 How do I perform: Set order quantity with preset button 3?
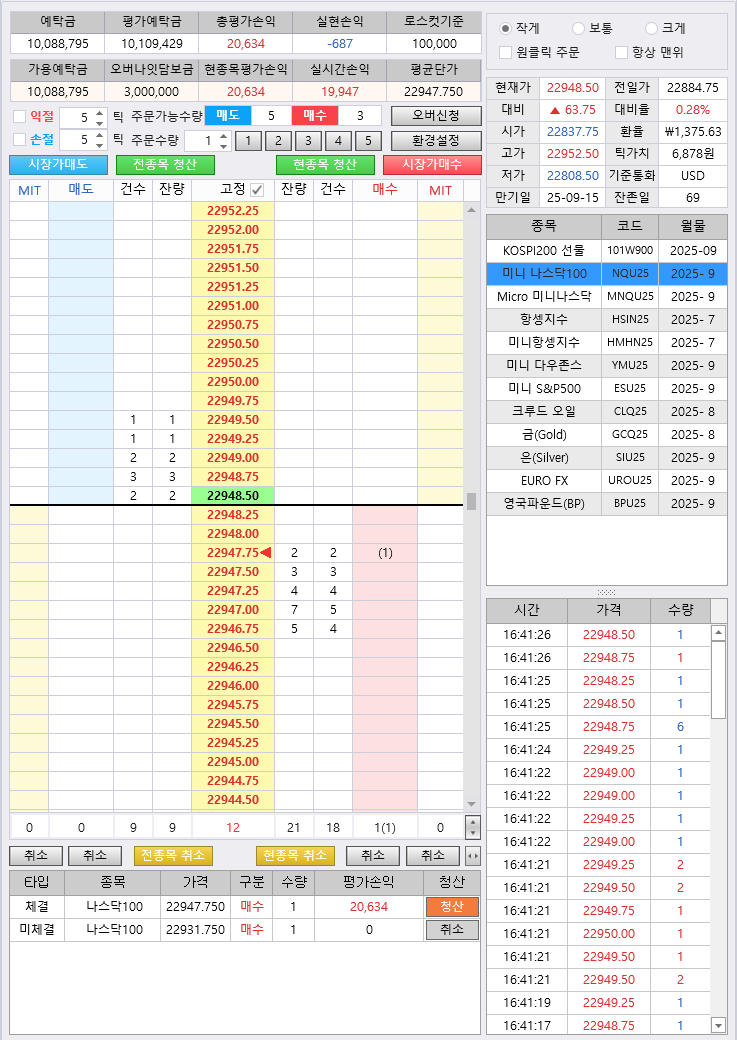point(308,141)
